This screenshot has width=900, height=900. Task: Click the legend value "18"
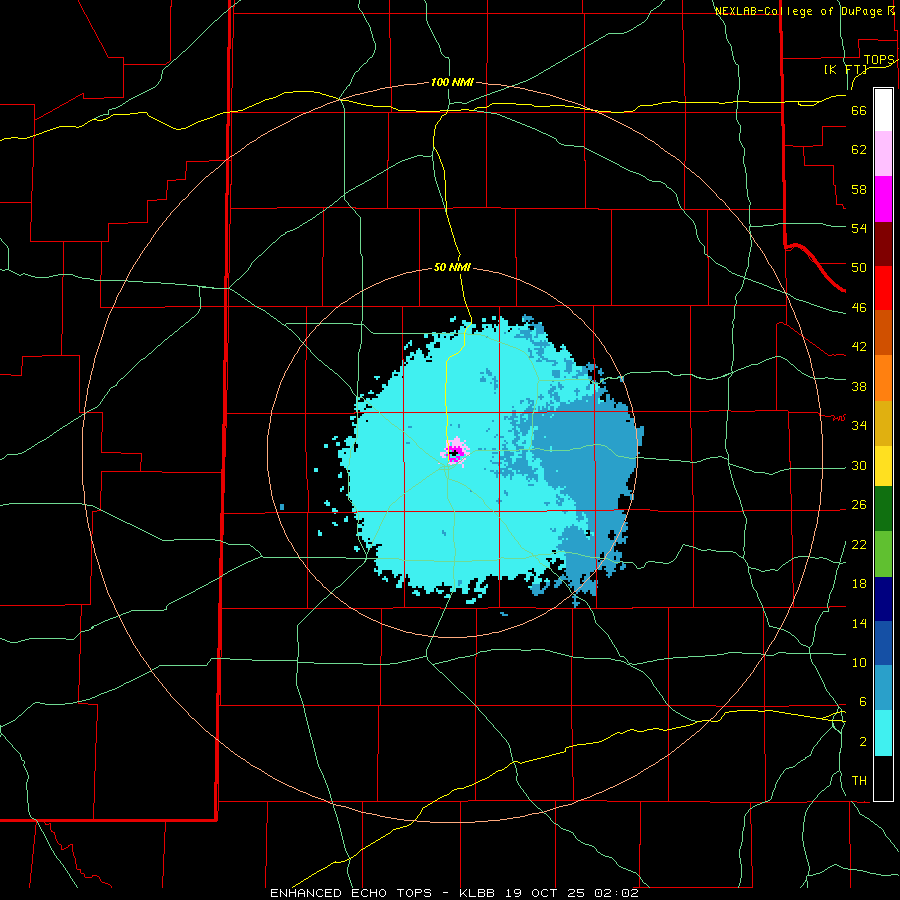[859, 583]
